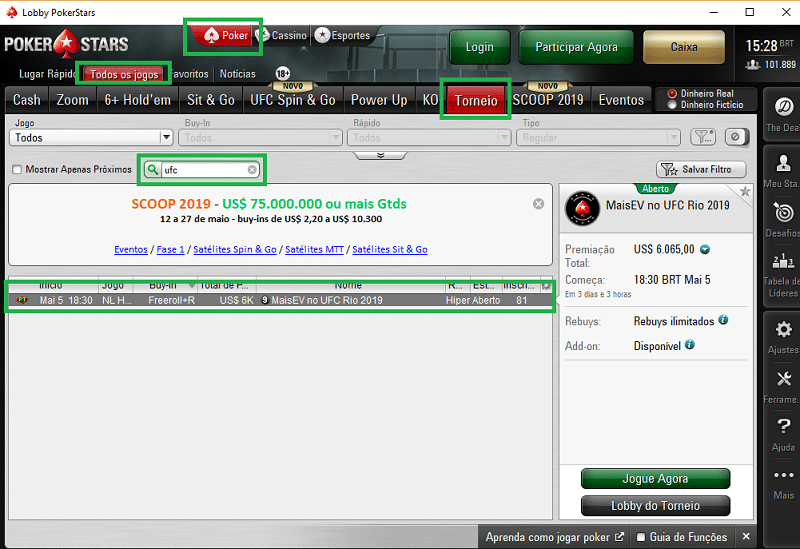Image resolution: width=800 pixels, height=549 pixels.
Task: Open Aprenda como jogar poker link
Action: tap(554, 537)
